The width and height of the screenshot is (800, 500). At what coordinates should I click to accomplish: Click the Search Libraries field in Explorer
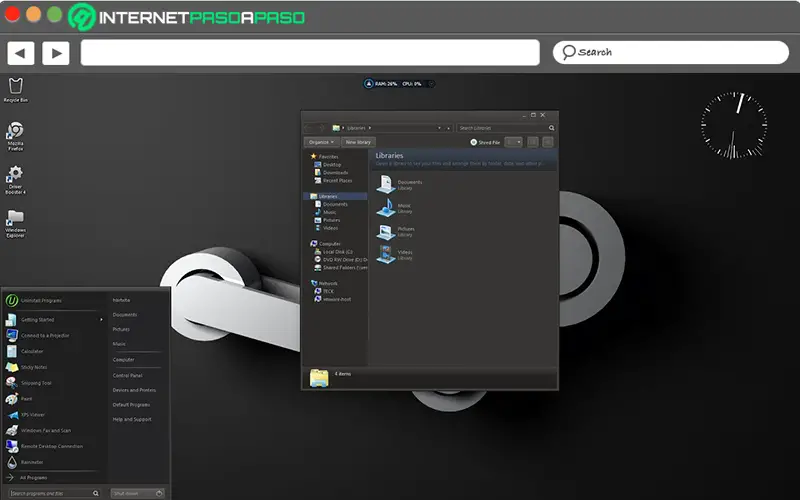pyautogui.click(x=506, y=128)
